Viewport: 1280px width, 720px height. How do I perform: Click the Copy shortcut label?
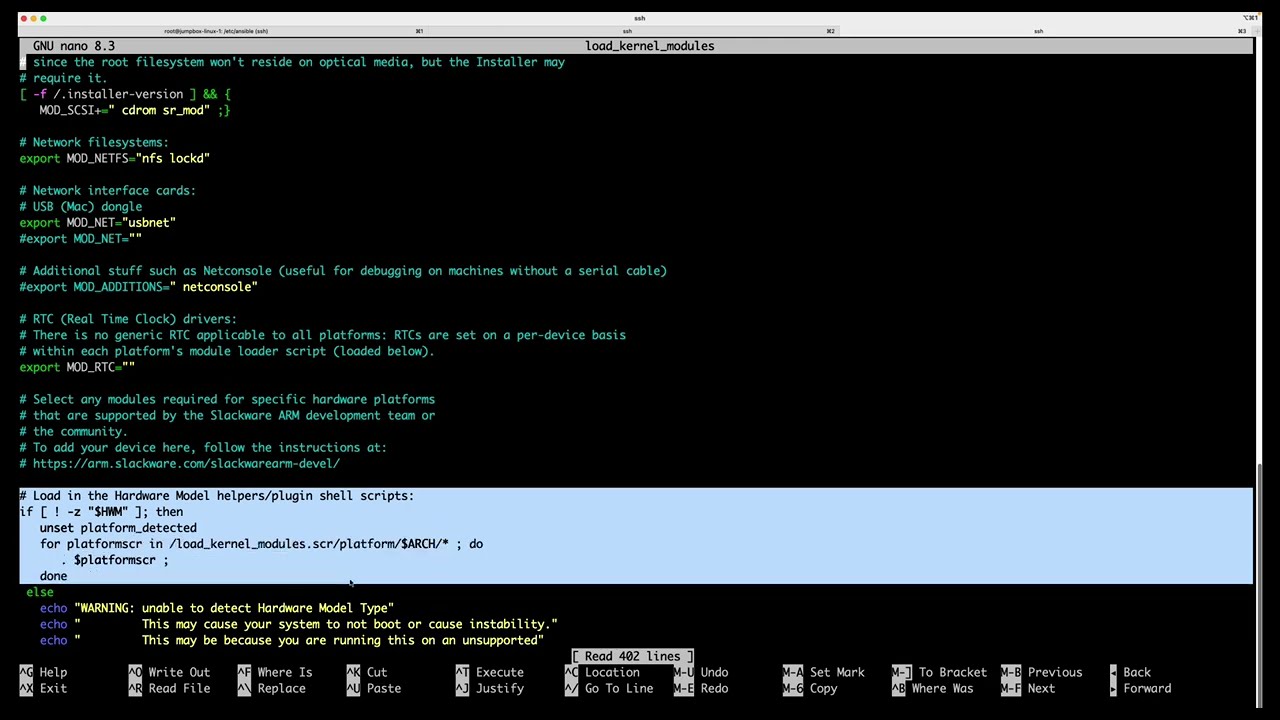click(x=824, y=688)
